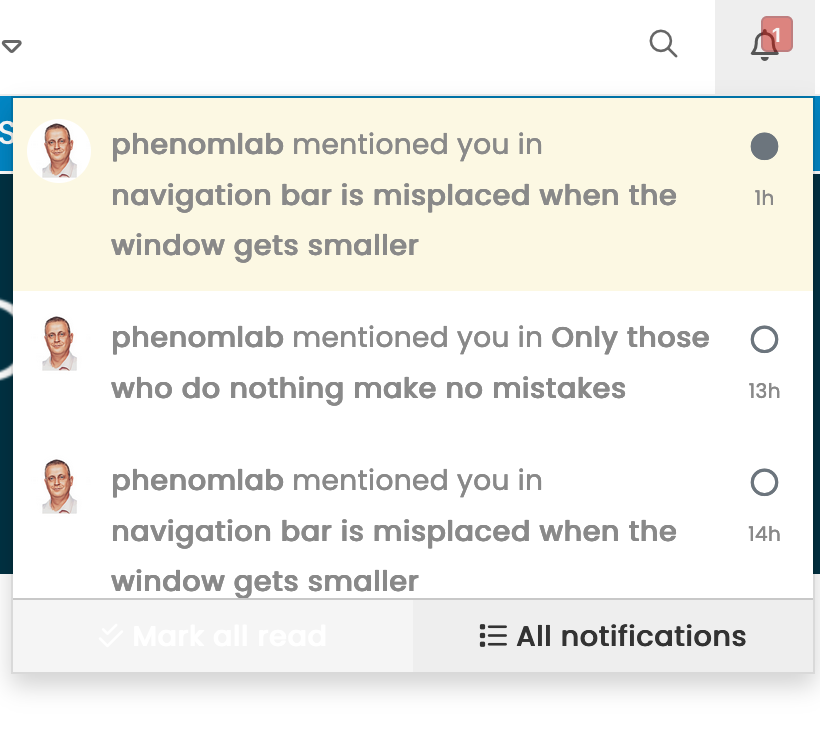Click the 1h timestamp
820x736 pixels.
coord(764,198)
